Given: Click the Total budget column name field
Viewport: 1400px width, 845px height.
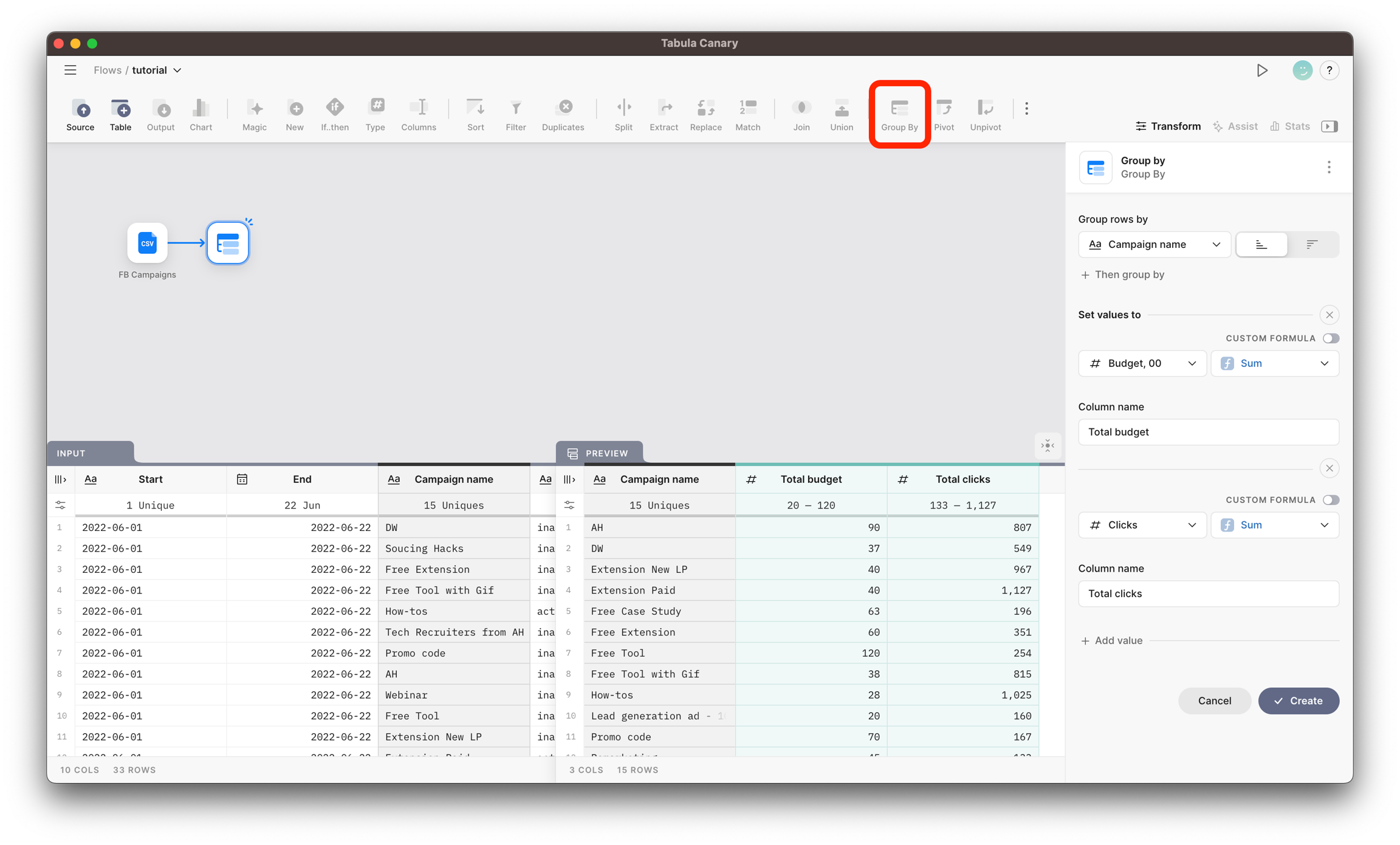Looking at the screenshot, I should [1208, 432].
